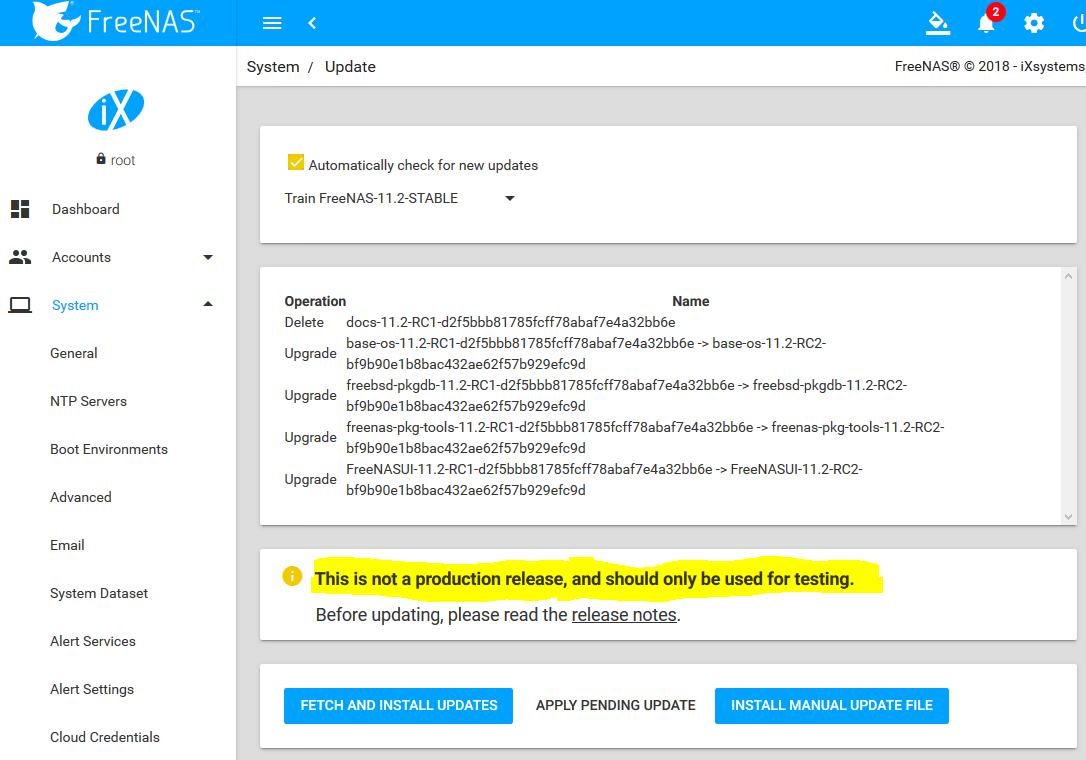Click the power icon in top bar
Viewport: 1086px width, 760px height.
(x=1078, y=23)
